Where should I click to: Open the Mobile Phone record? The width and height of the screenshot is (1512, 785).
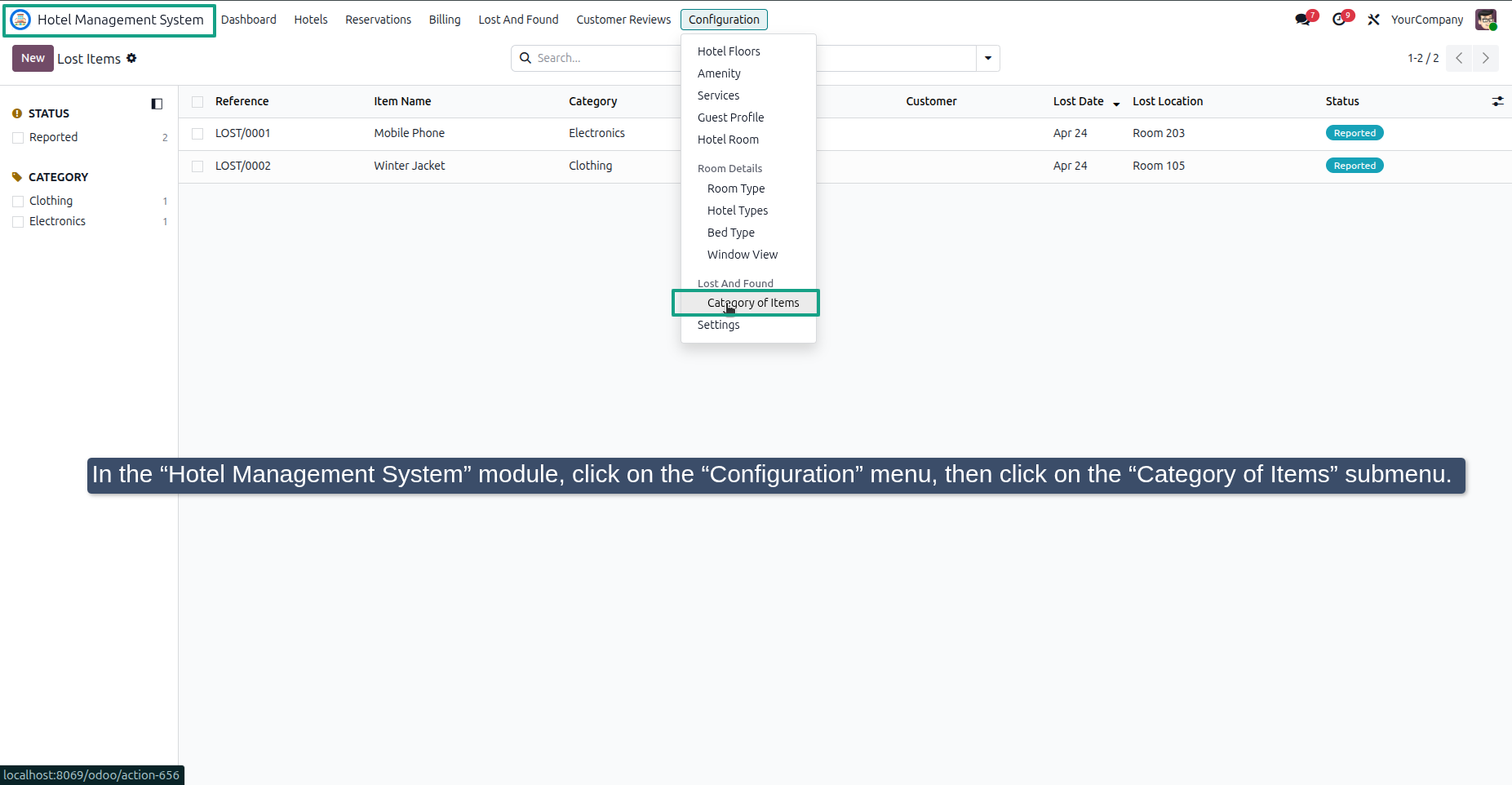(x=410, y=133)
